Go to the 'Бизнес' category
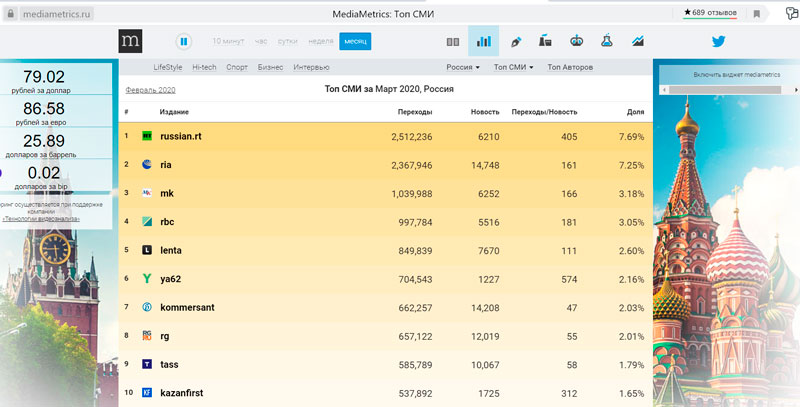 tap(270, 67)
